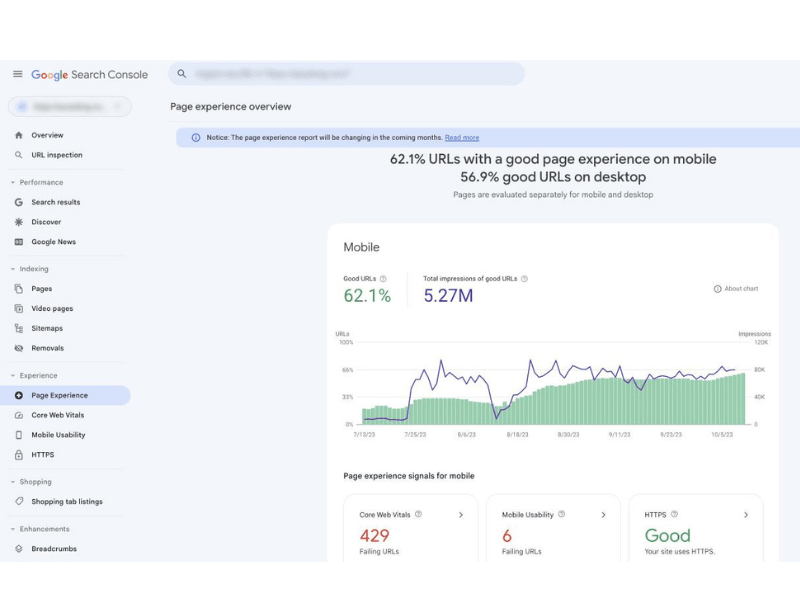Follow the Read more link

(462, 138)
